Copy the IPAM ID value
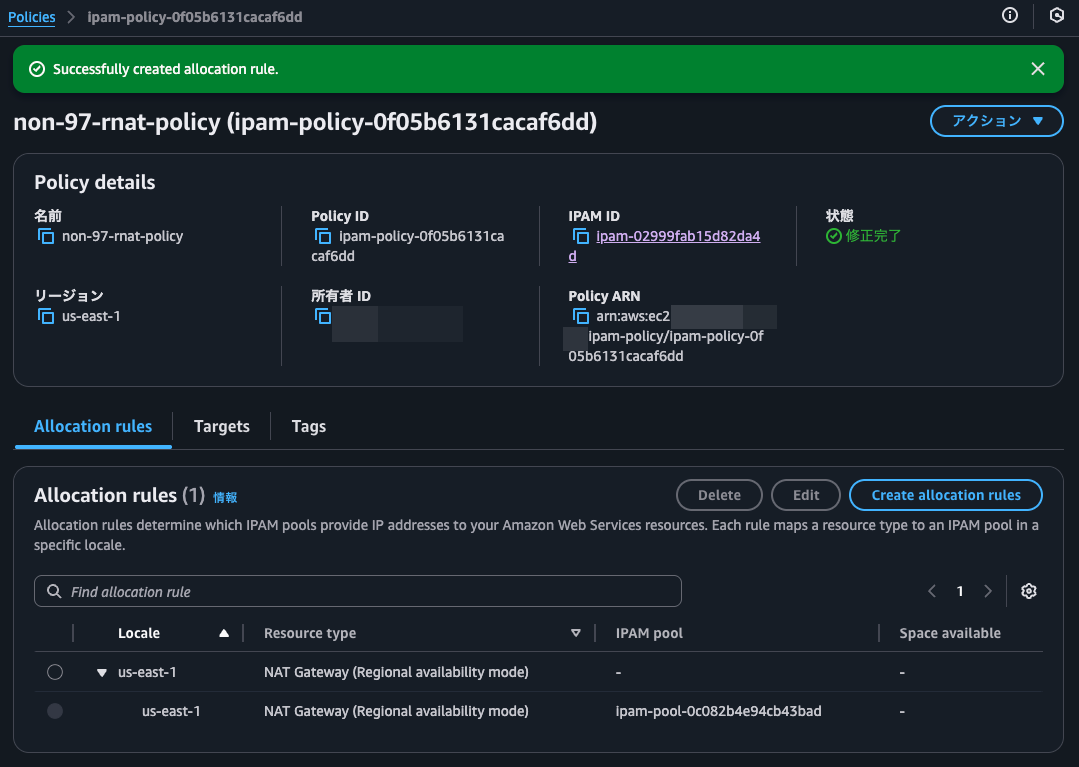Viewport: 1079px width, 767px height. pos(581,237)
